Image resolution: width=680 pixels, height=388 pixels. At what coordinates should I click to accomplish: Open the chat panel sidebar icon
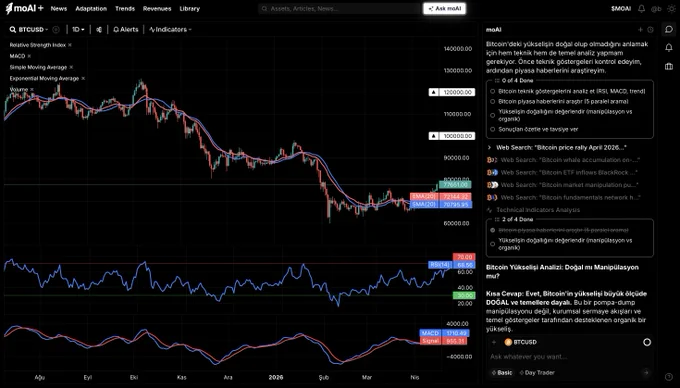(669, 29)
